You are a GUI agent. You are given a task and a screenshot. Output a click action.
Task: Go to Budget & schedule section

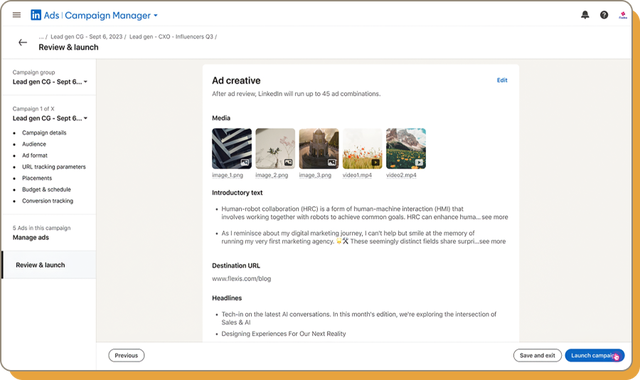point(46,189)
